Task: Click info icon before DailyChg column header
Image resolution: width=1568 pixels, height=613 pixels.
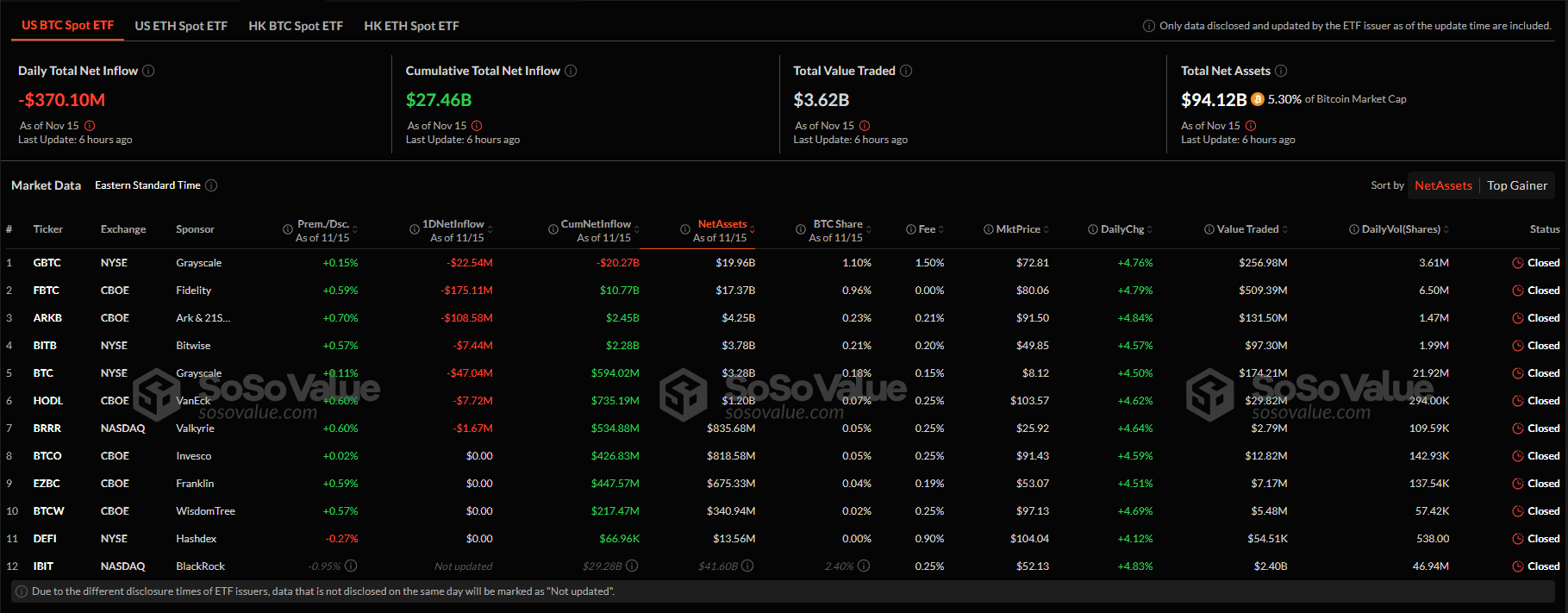Action: [1093, 229]
